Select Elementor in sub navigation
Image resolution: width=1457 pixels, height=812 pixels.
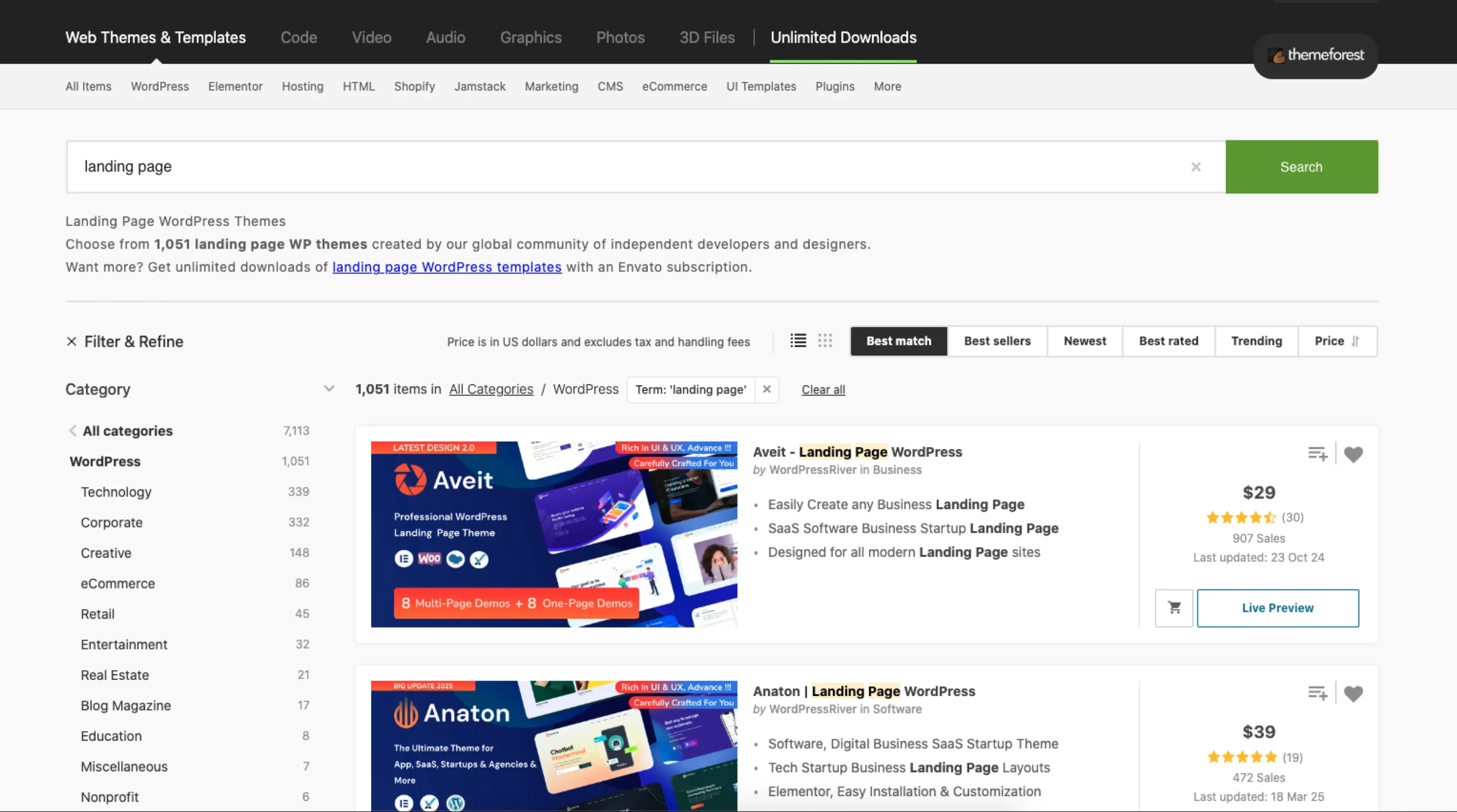(235, 86)
